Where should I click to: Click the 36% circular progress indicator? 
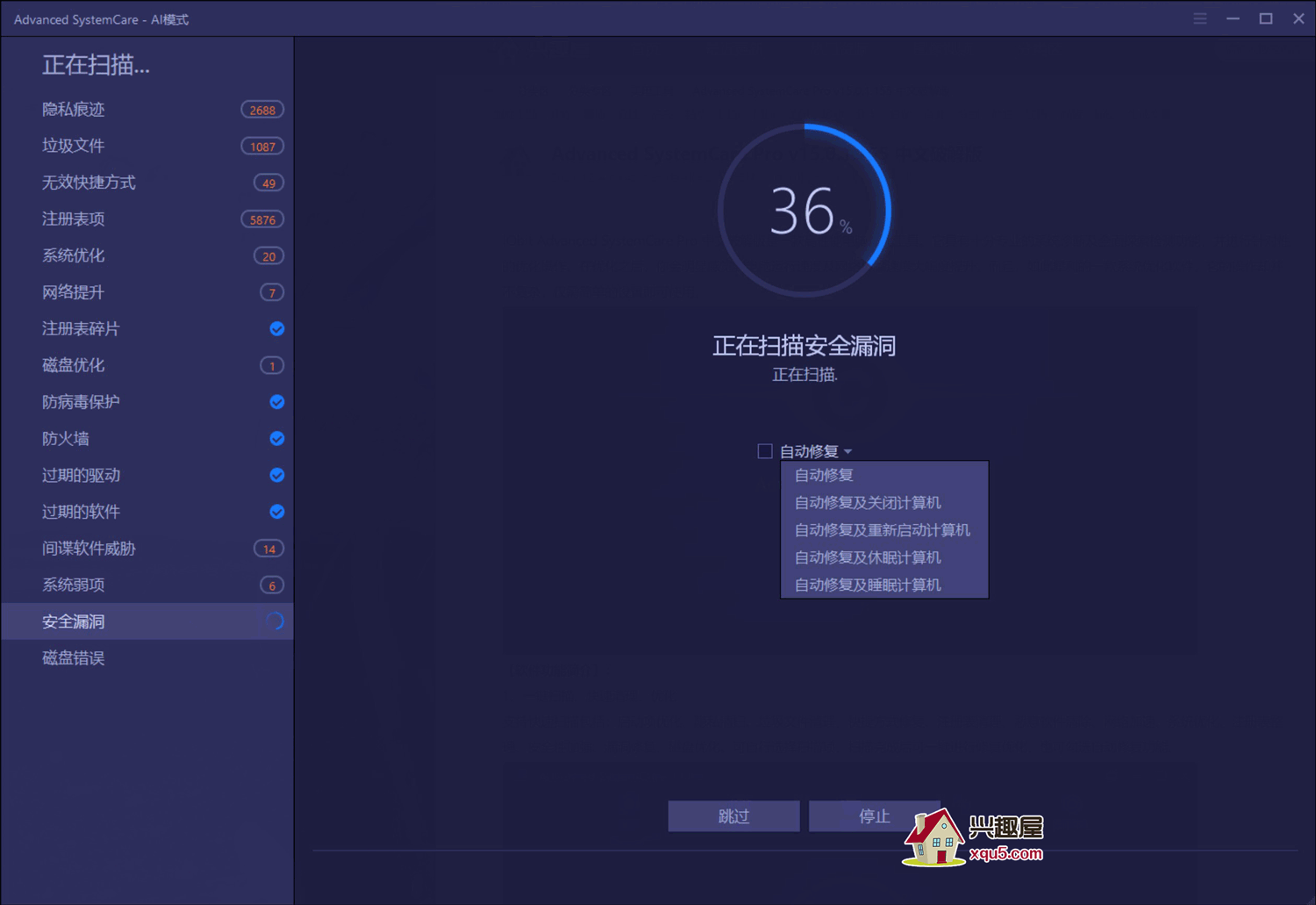tap(805, 211)
